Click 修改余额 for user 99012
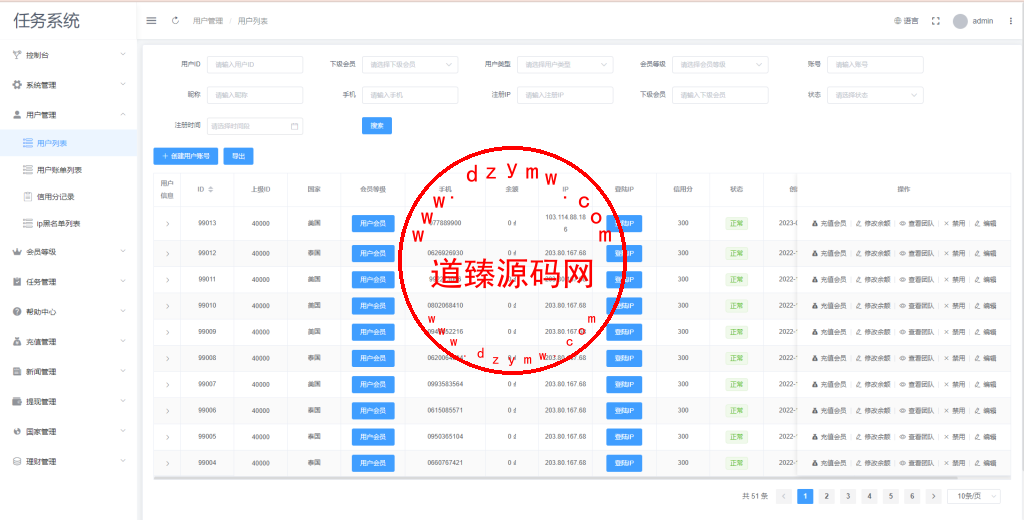Screen dimensions: 1024x520 pos(873,253)
